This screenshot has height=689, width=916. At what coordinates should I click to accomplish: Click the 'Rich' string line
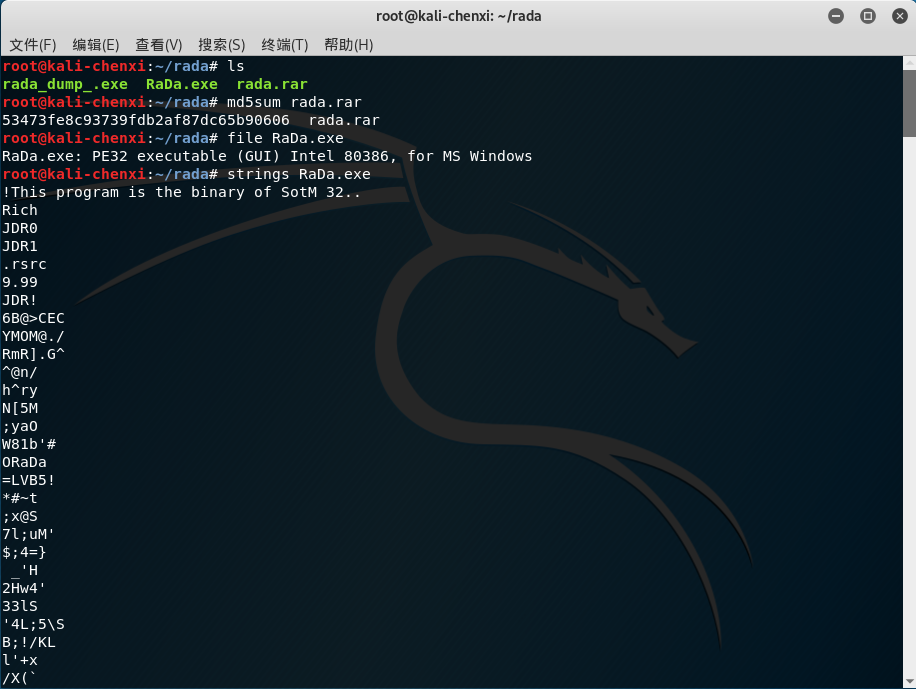click(20, 210)
